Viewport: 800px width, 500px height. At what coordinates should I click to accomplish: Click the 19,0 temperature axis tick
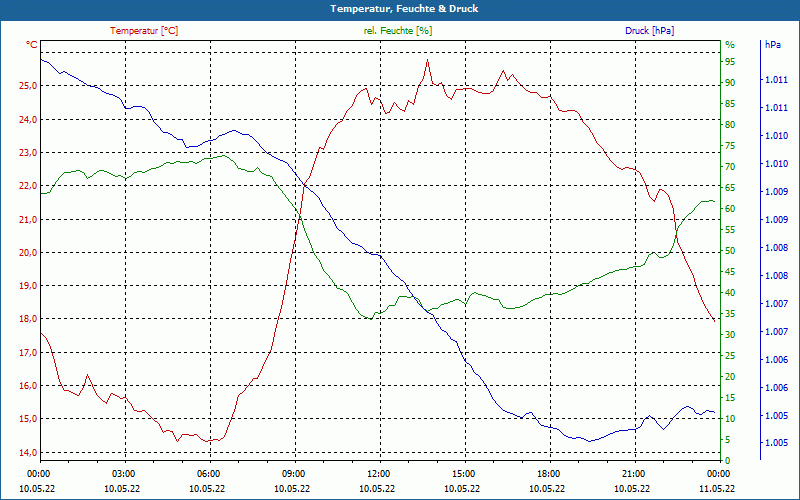(x=28, y=286)
